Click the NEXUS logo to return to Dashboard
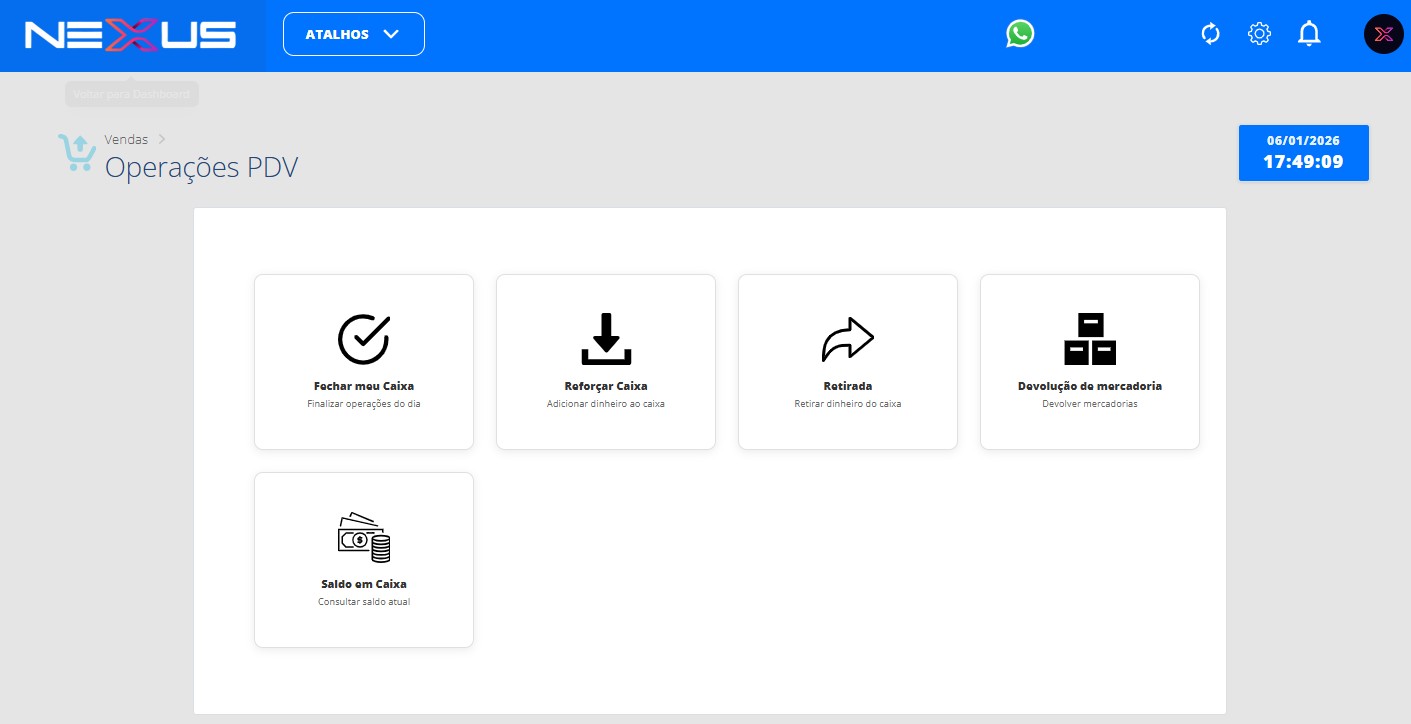 pyautogui.click(x=131, y=36)
